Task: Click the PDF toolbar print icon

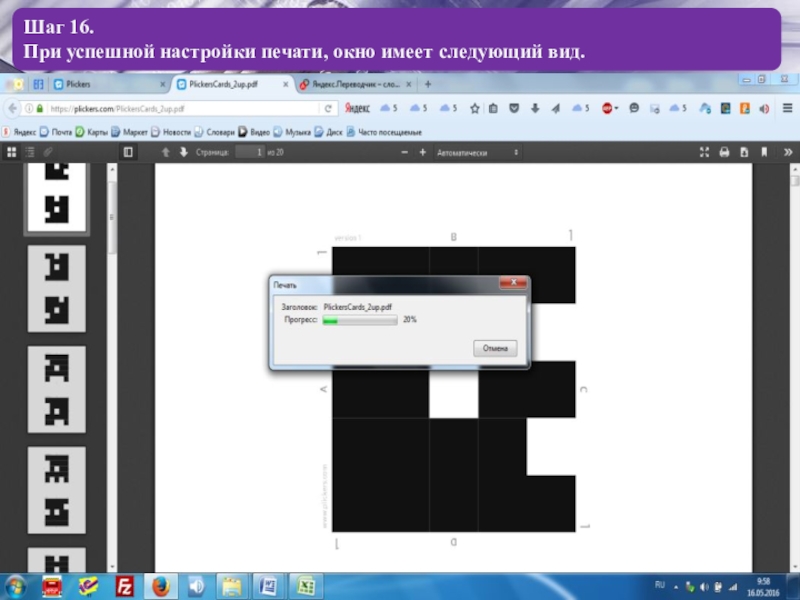Action: (724, 152)
